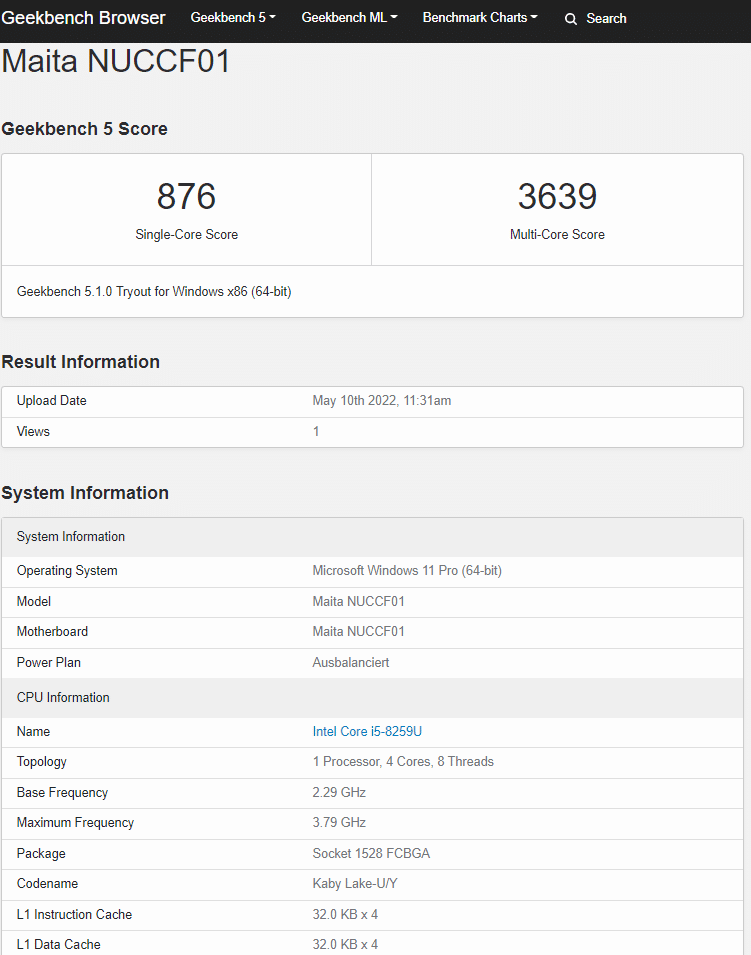
Task: Select L1 Instruction Cache value 32.0 KB x 4
Action: [345, 915]
